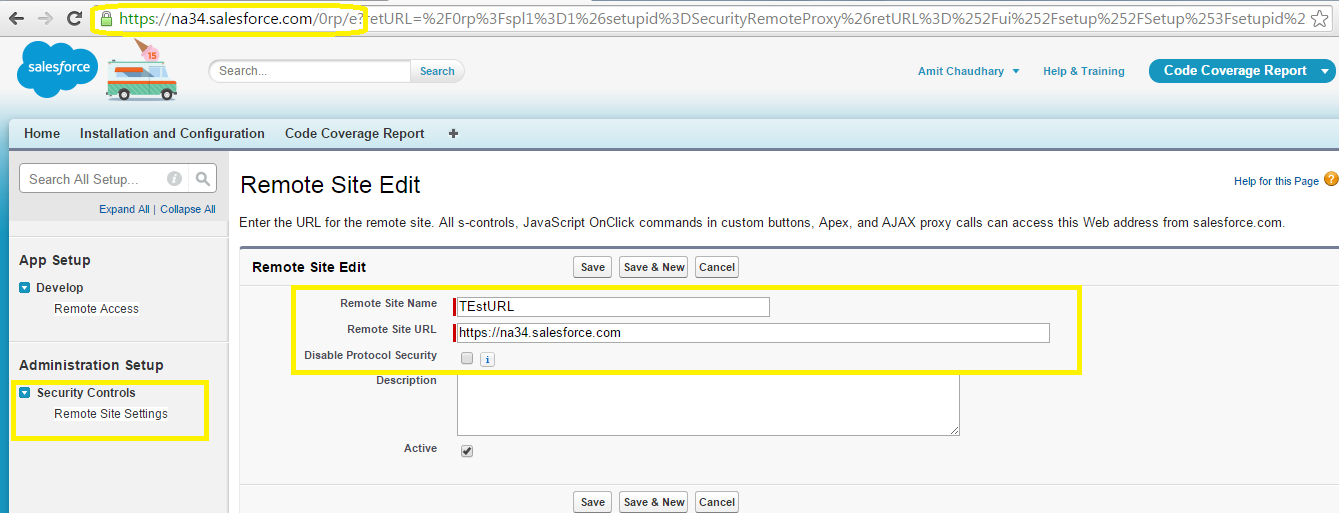Collapse the Security Controls section arrow
Viewport: 1339px width, 513px height.
click(x=25, y=393)
